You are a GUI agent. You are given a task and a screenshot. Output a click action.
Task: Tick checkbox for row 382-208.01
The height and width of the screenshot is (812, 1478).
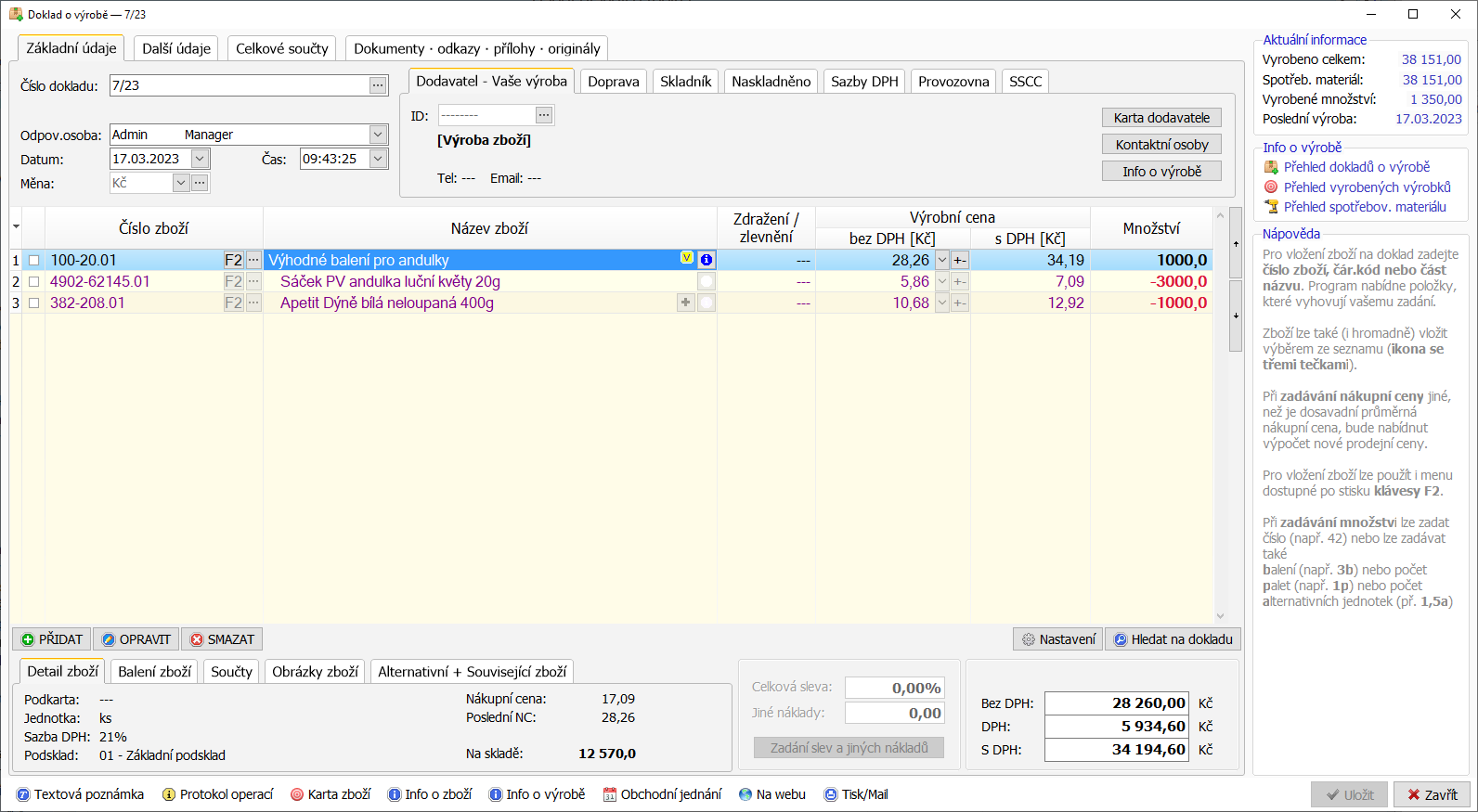point(34,303)
